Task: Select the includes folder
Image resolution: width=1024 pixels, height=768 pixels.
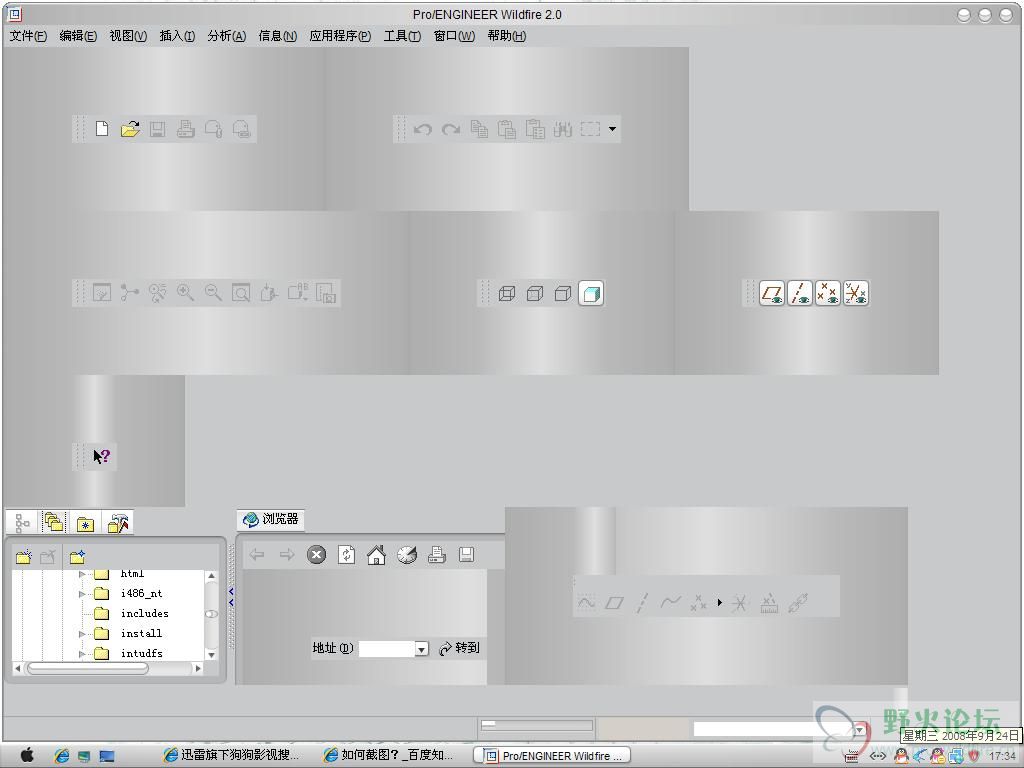Action: 144,613
